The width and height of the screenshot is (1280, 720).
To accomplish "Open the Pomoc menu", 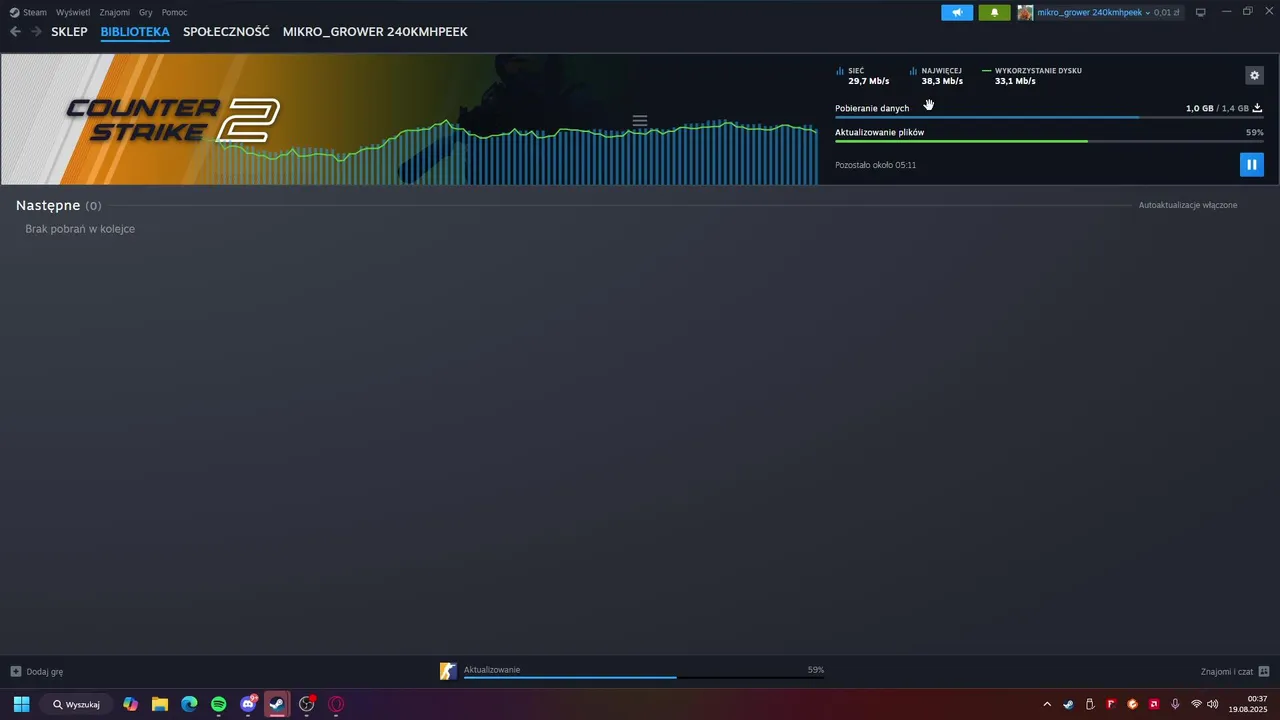I will (x=174, y=12).
